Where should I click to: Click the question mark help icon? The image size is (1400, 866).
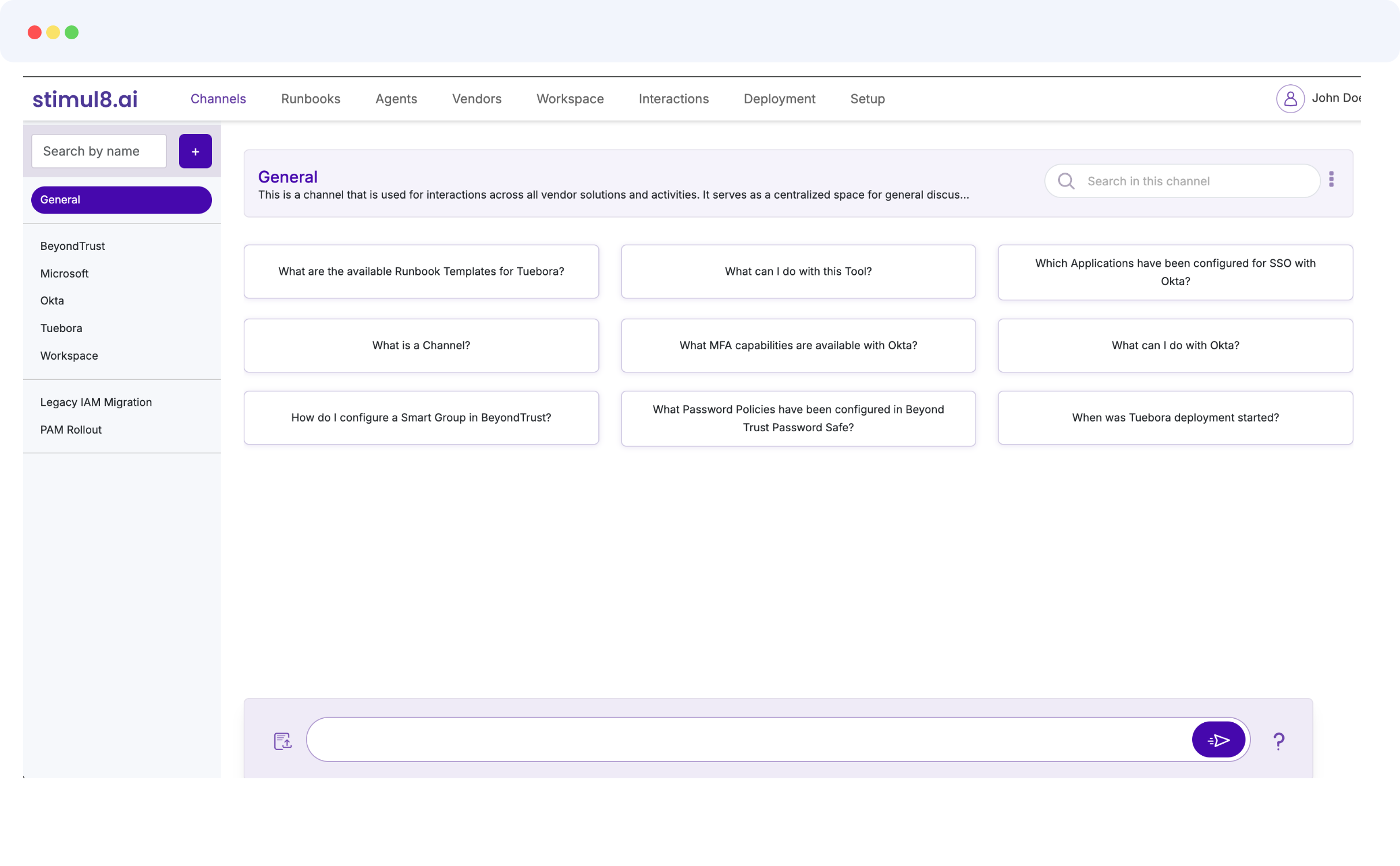[x=1279, y=740]
